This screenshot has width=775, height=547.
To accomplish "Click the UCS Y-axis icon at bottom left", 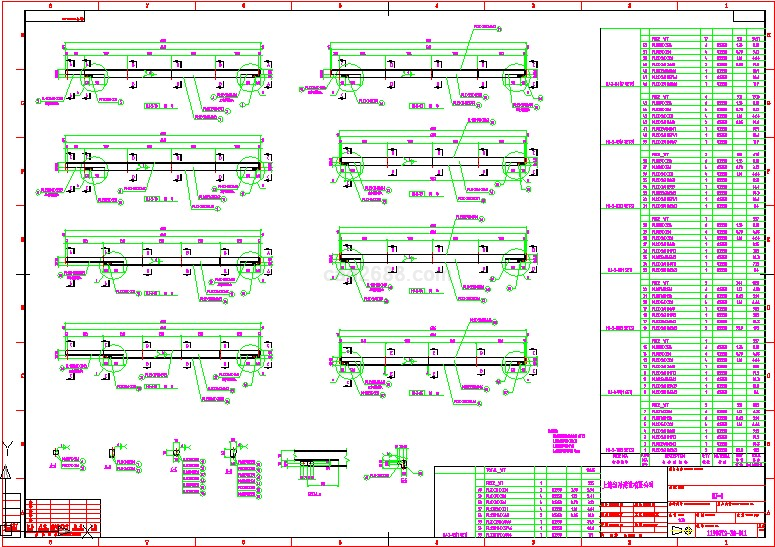I will point(9,447).
